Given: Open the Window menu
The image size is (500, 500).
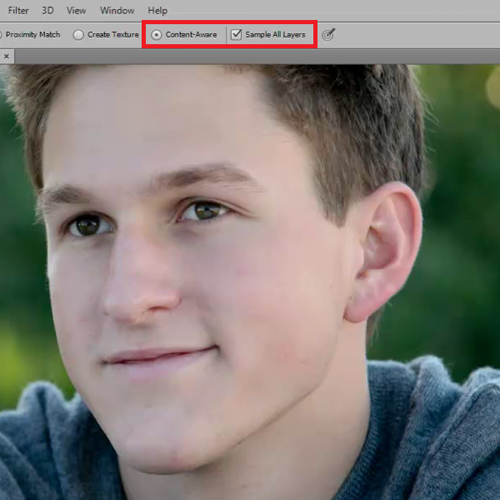Looking at the screenshot, I should pos(117,11).
